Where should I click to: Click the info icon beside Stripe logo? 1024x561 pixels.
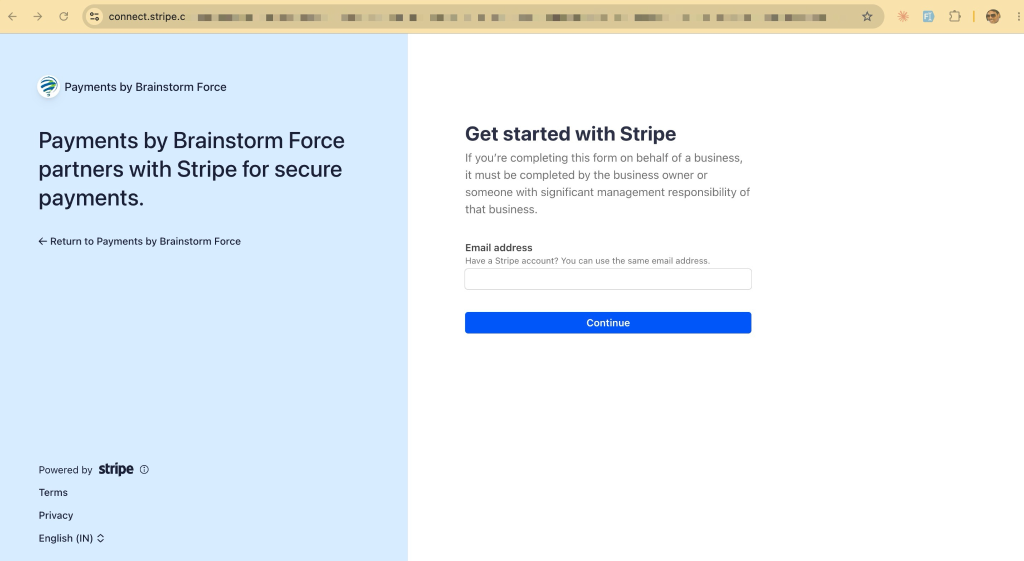[144, 470]
